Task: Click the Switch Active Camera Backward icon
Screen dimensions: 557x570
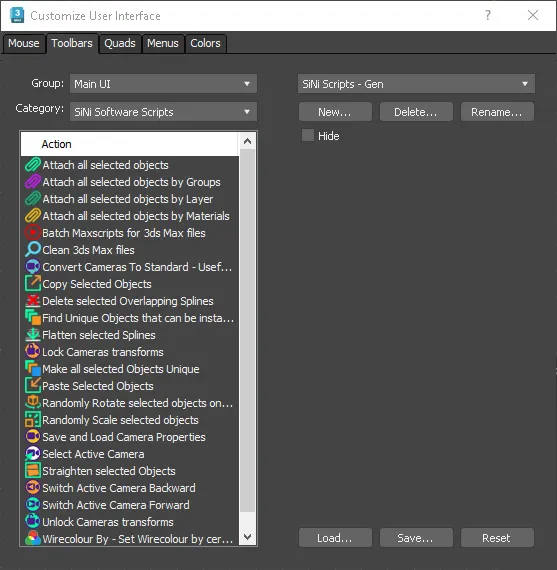Action: coord(33,487)
